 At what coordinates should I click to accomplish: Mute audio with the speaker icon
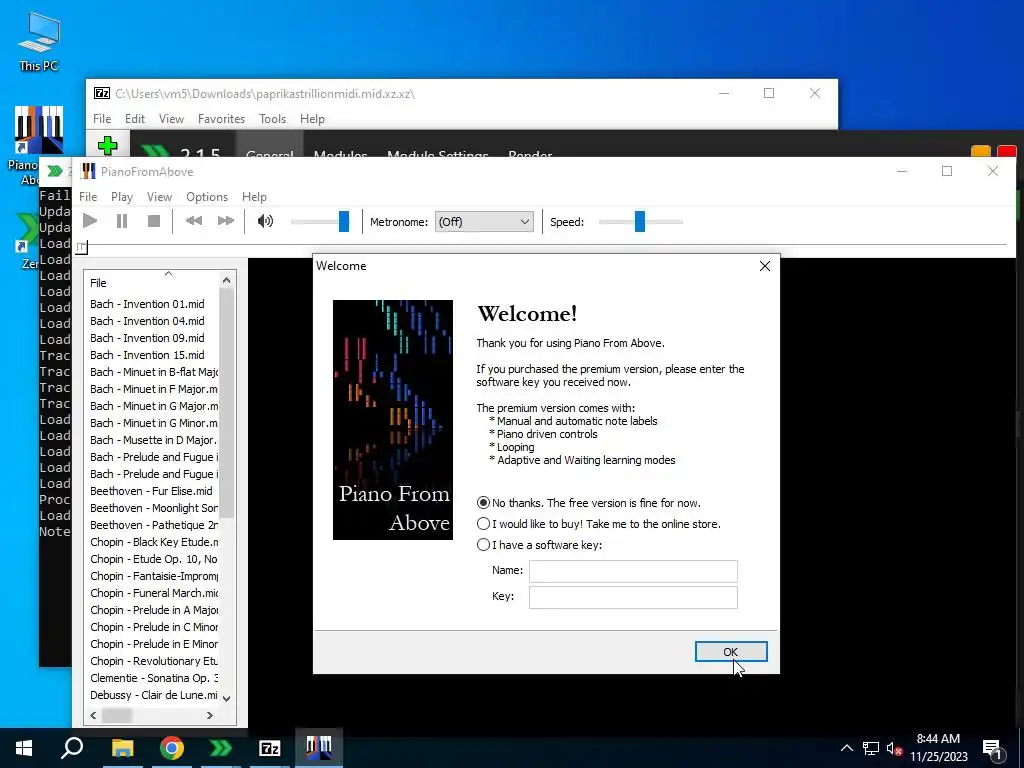point(265,221)
